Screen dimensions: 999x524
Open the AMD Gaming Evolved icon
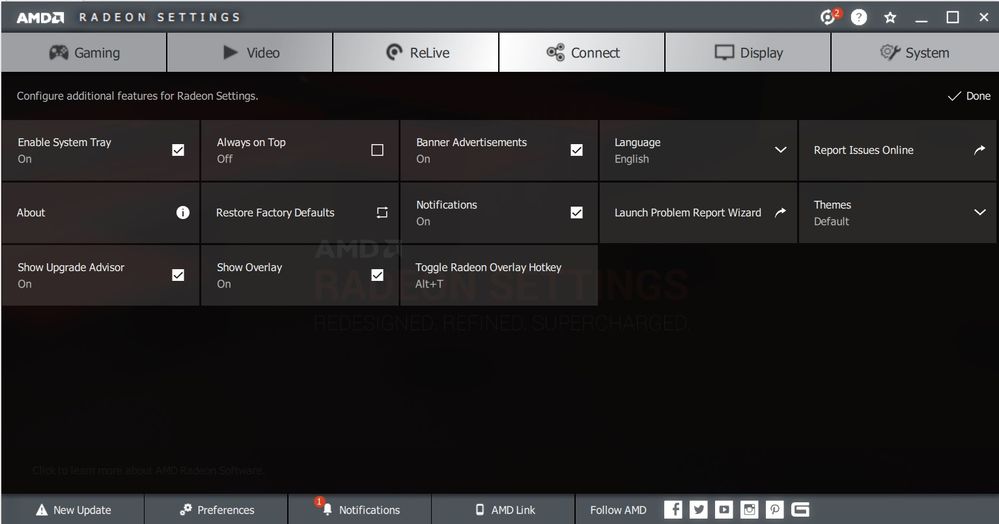tap(800, 509)
